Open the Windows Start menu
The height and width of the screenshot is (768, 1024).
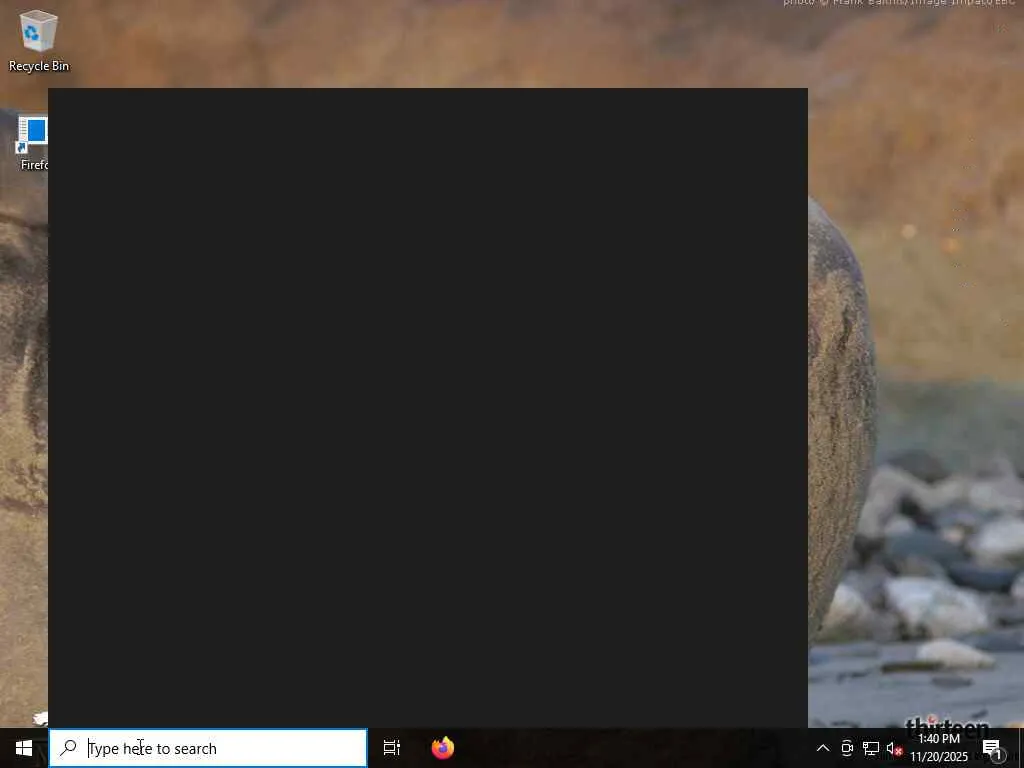[x=24, y=748]
